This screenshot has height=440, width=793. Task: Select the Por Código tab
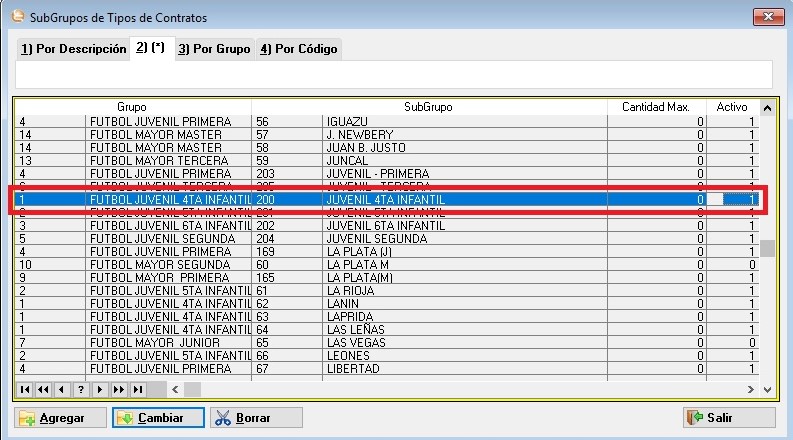[x=299, y=48]
